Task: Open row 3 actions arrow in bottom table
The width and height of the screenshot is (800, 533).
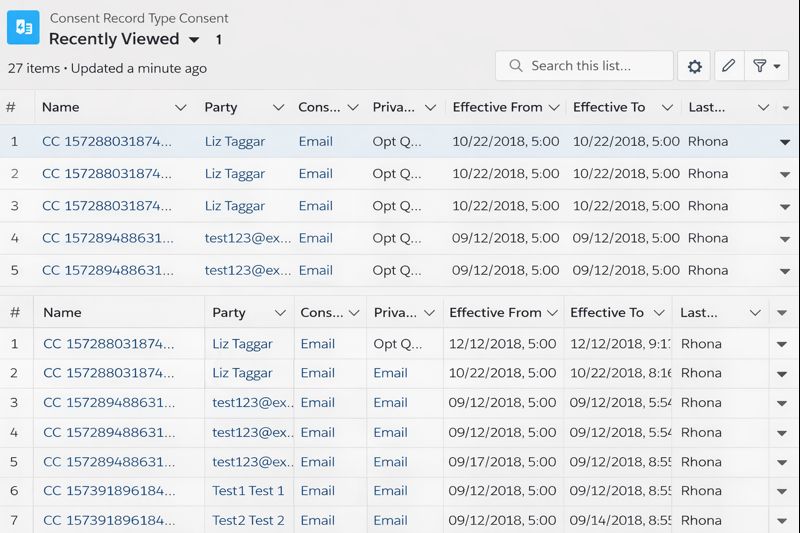Action: (x=782, y=403)
